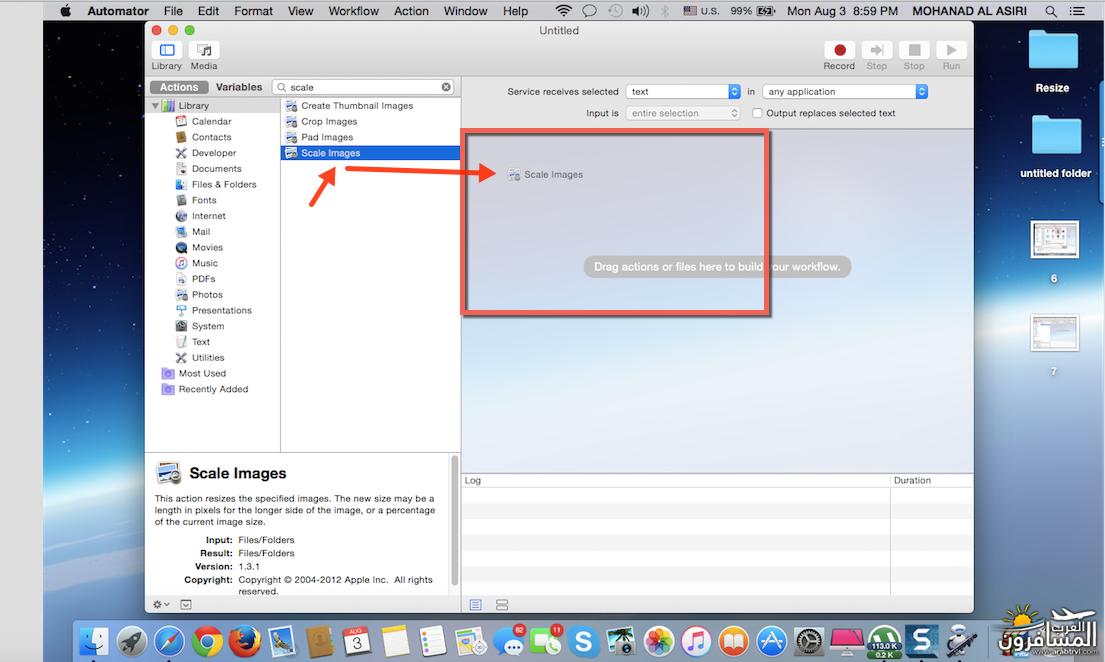Switch to the Actions tab
Viewport: 1105px width, 662px height.
[179, 87]
